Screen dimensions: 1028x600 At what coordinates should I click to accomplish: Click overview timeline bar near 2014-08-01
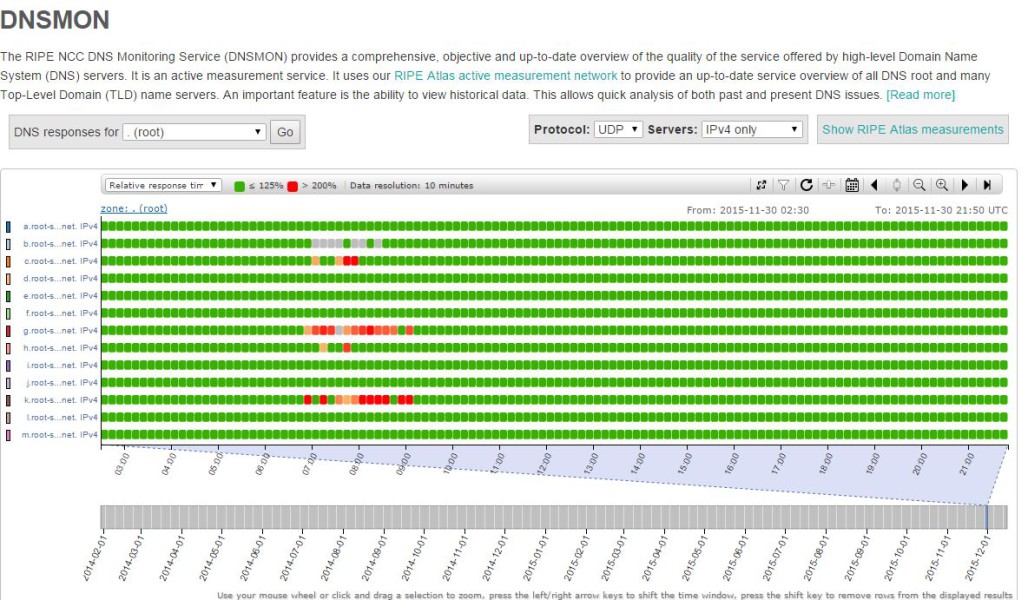pyautogui.click(x=343, y=517)
